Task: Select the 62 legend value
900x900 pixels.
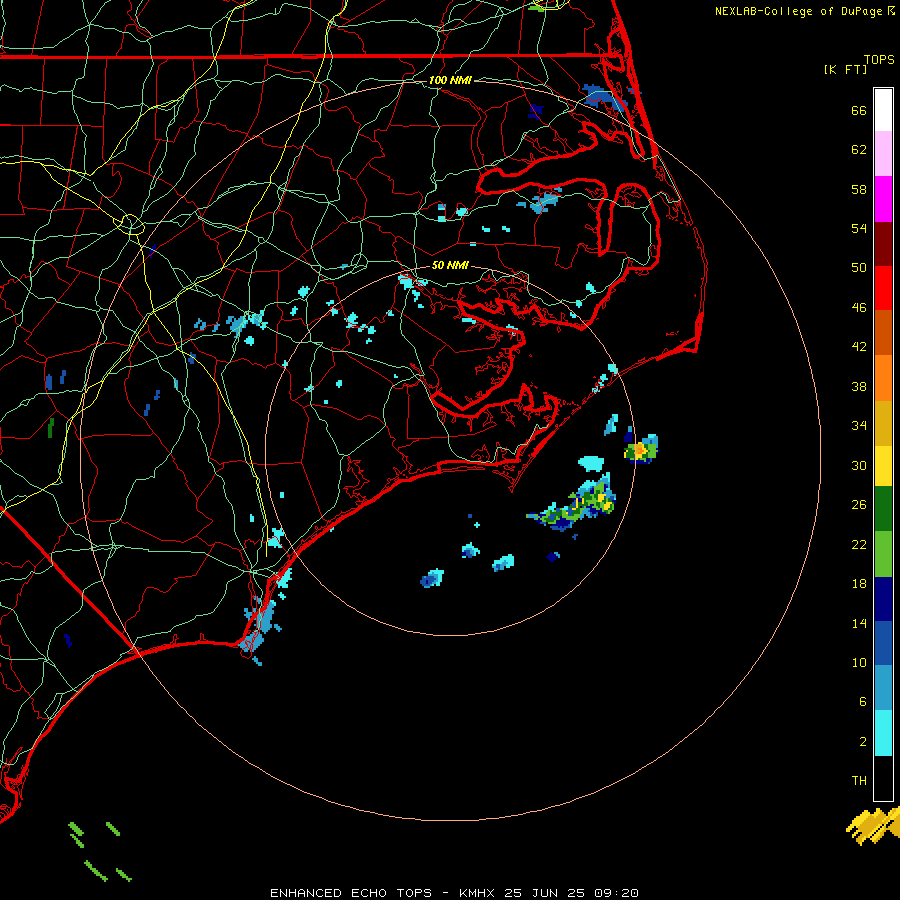Action: click(859, 150)
